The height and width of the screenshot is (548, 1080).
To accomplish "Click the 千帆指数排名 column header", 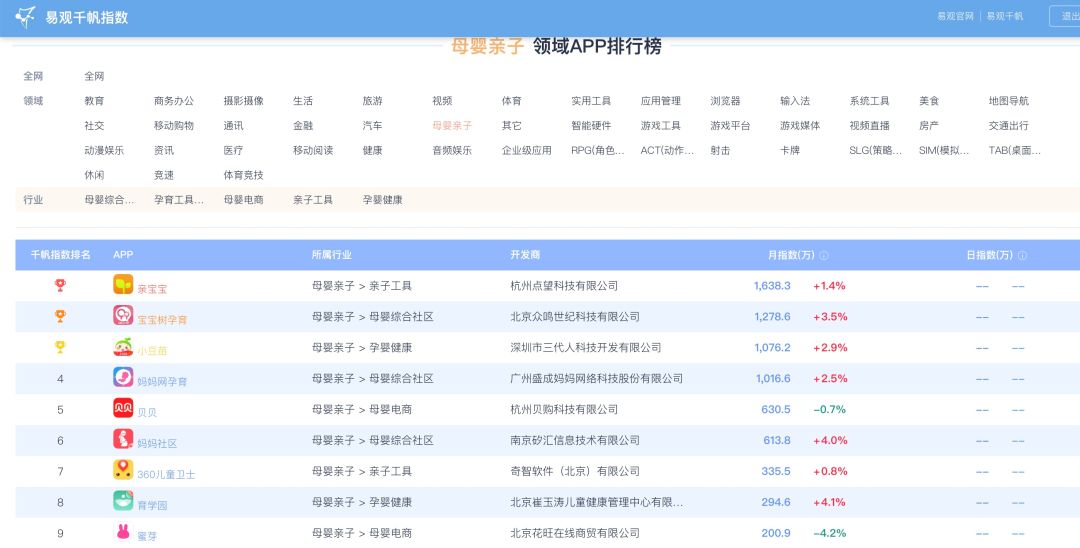I will [x=61, y=255].
